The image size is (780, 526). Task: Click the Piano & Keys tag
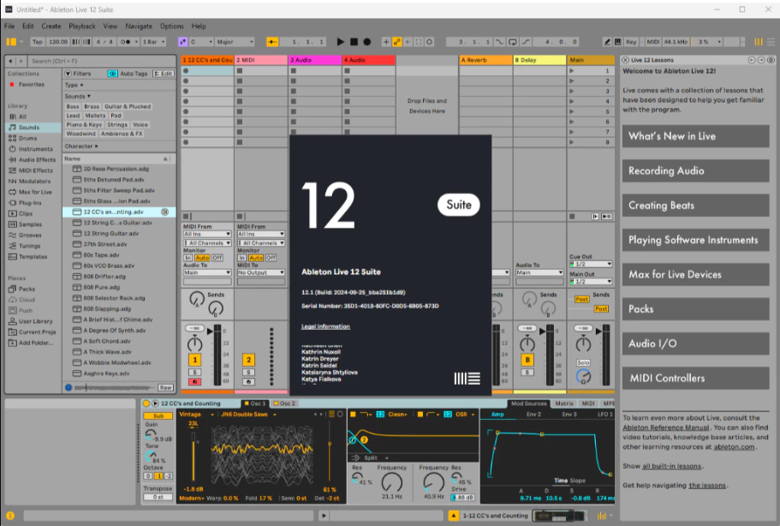84,124
